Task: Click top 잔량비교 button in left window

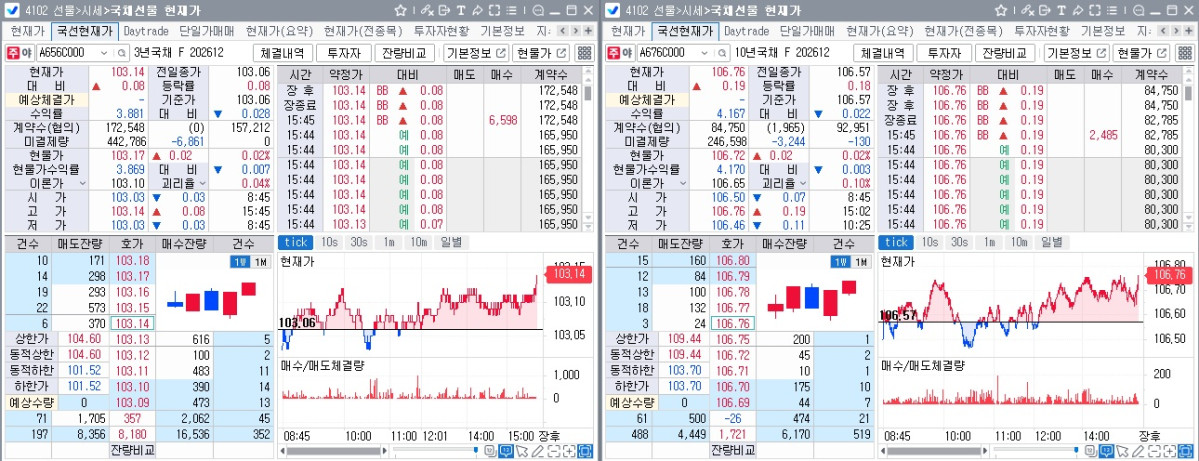Action: point(405,53)
